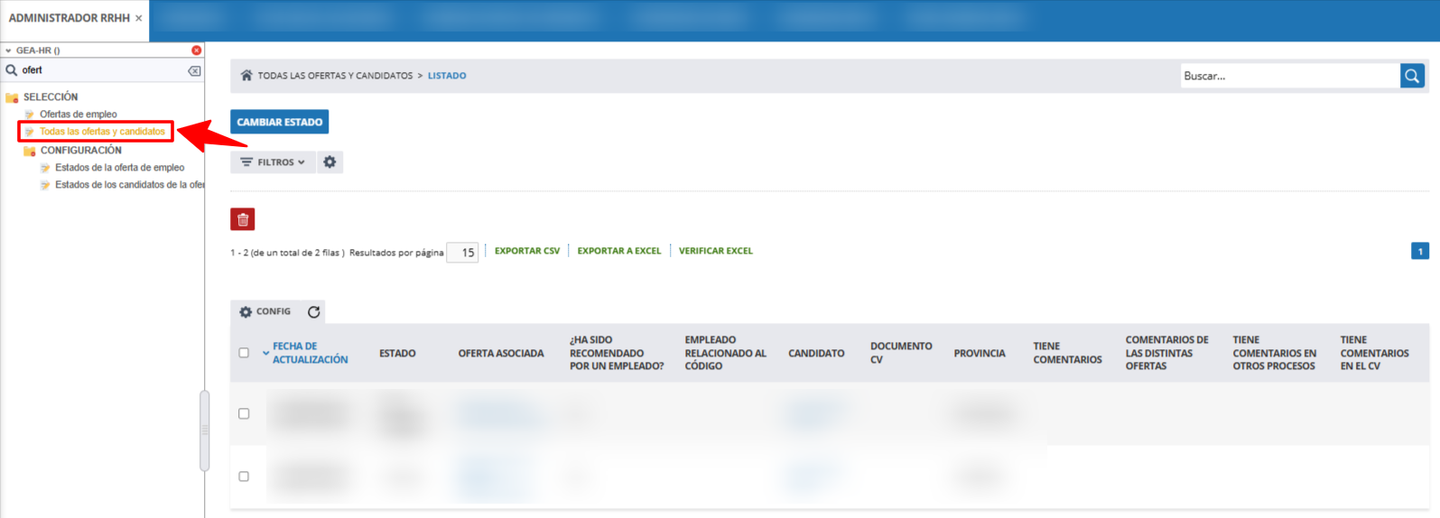
Task: Click the PROVINCIA column header
Action: pos(980,353)
